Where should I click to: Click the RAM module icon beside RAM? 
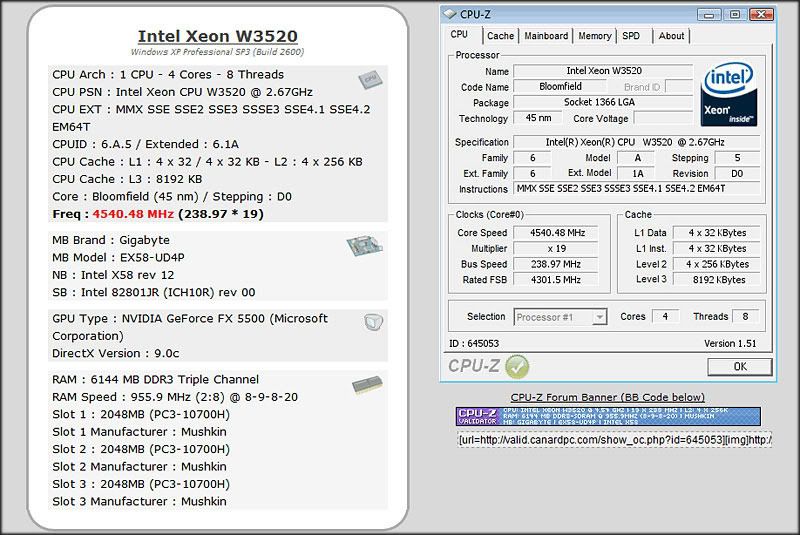pos(367,385)
